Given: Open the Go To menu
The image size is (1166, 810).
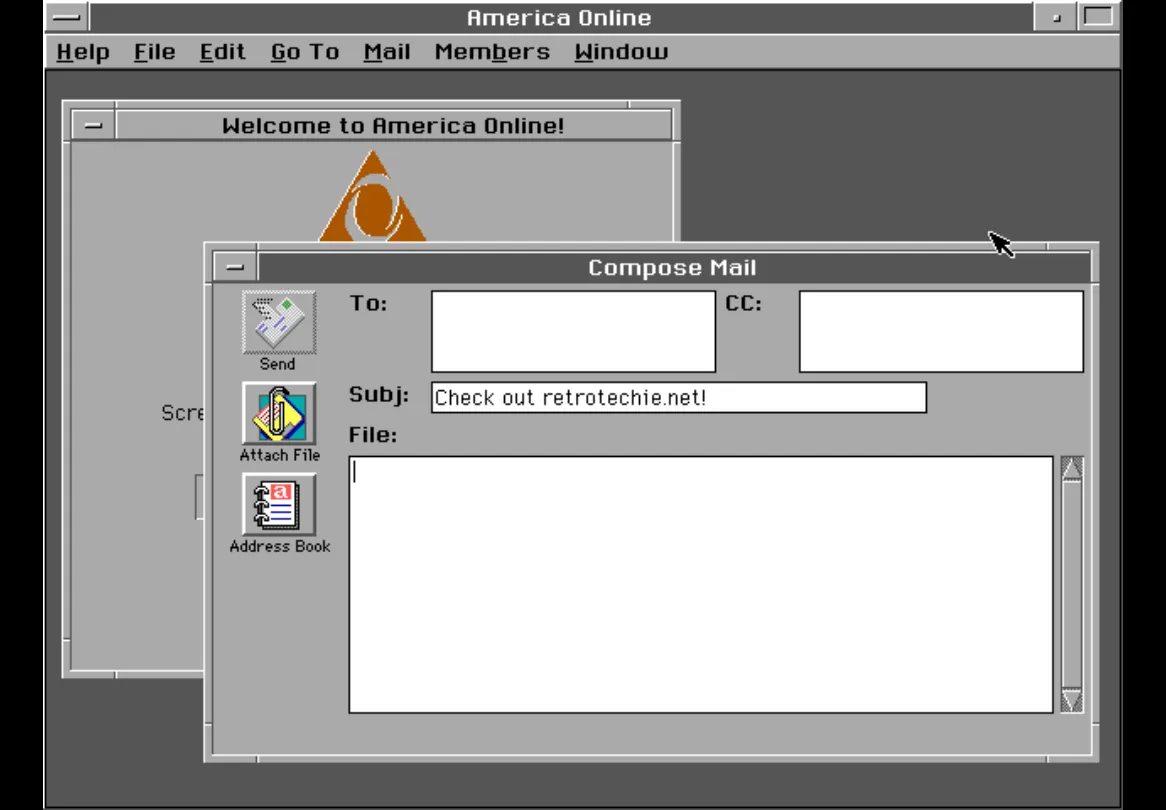Looking at the screenshot, I should 305,52.
